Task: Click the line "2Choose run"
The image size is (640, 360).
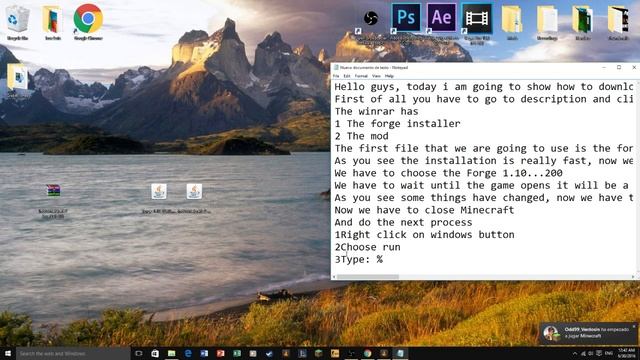Action: 367,247
